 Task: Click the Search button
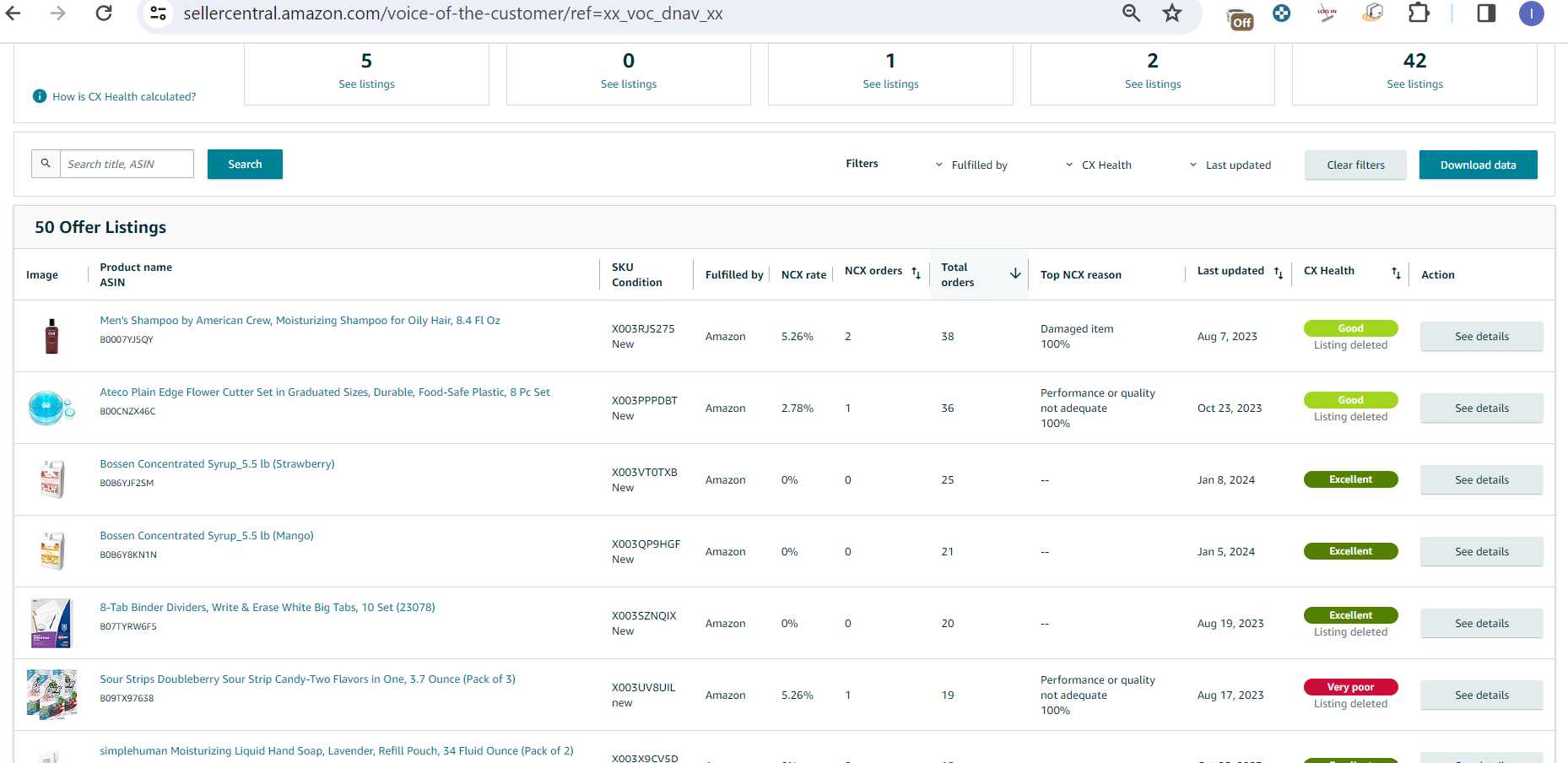(245, 164)
